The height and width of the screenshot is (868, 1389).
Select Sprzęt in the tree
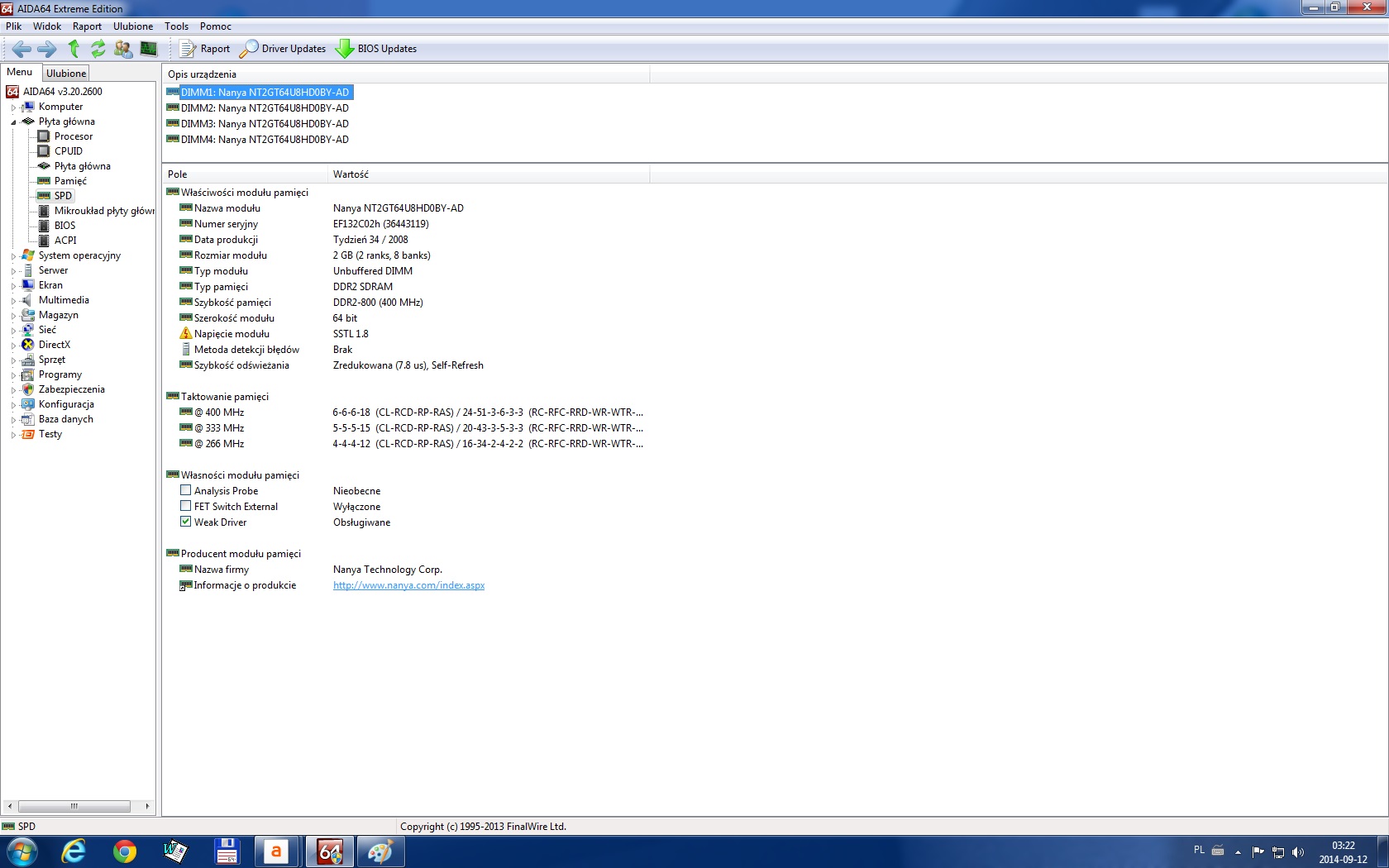coord(52,360)
